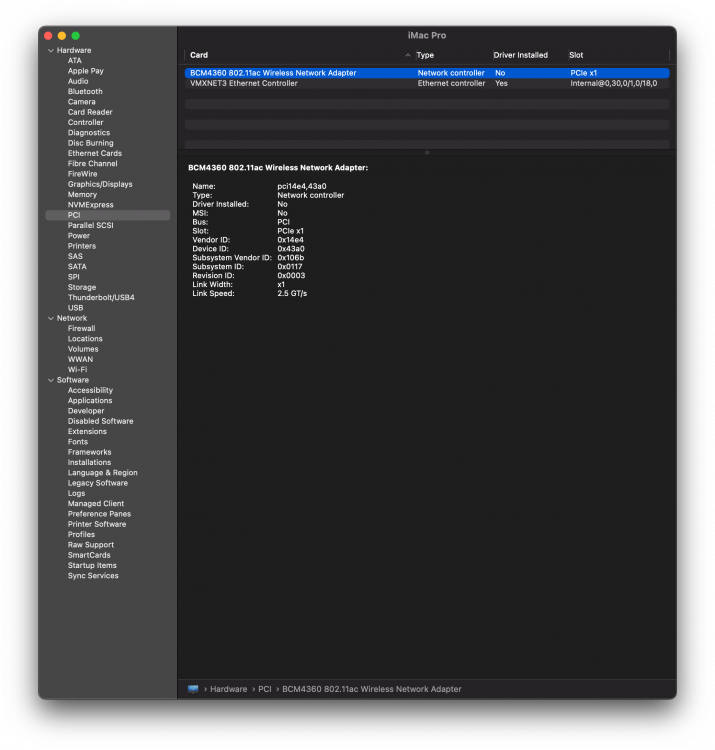Select Startup Items in the sidebar
715x750 pixels.
[92, 565]
